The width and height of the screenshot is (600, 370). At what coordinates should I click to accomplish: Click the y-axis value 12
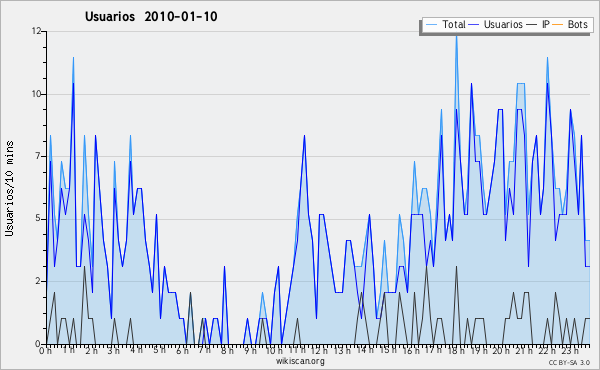coord(36,31)
